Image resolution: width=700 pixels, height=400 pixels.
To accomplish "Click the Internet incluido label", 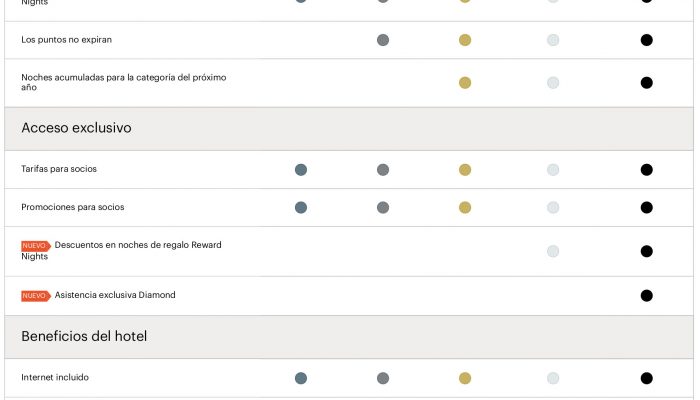I will click(55, 377).
